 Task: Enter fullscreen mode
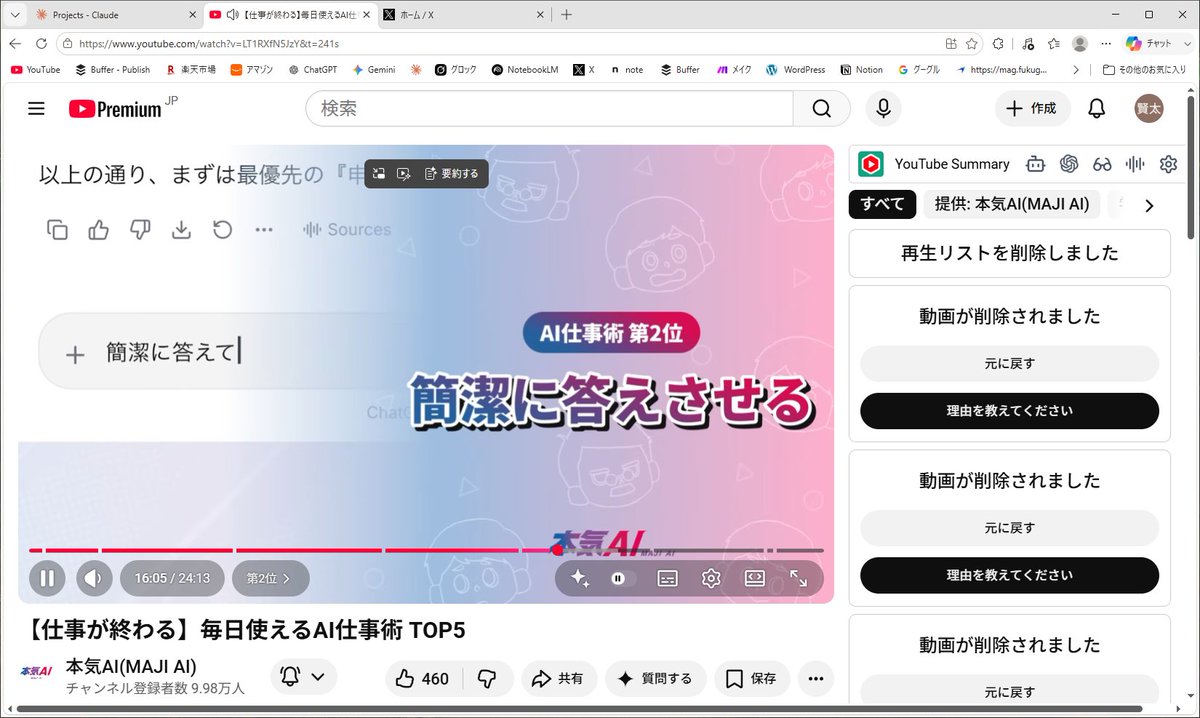click(x=798, y=578)
